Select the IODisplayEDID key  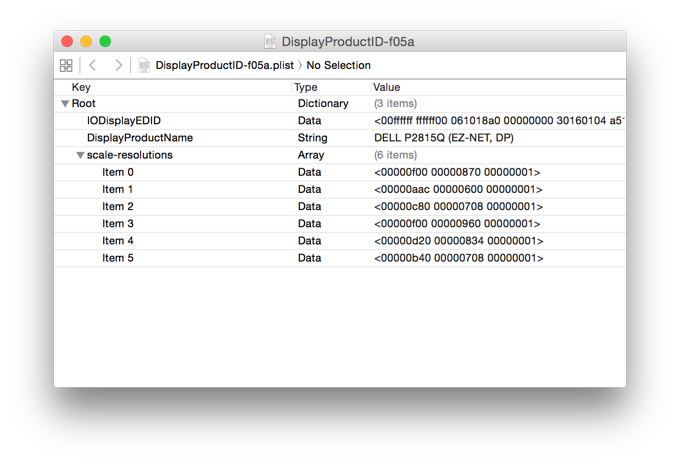click(124, 121)
